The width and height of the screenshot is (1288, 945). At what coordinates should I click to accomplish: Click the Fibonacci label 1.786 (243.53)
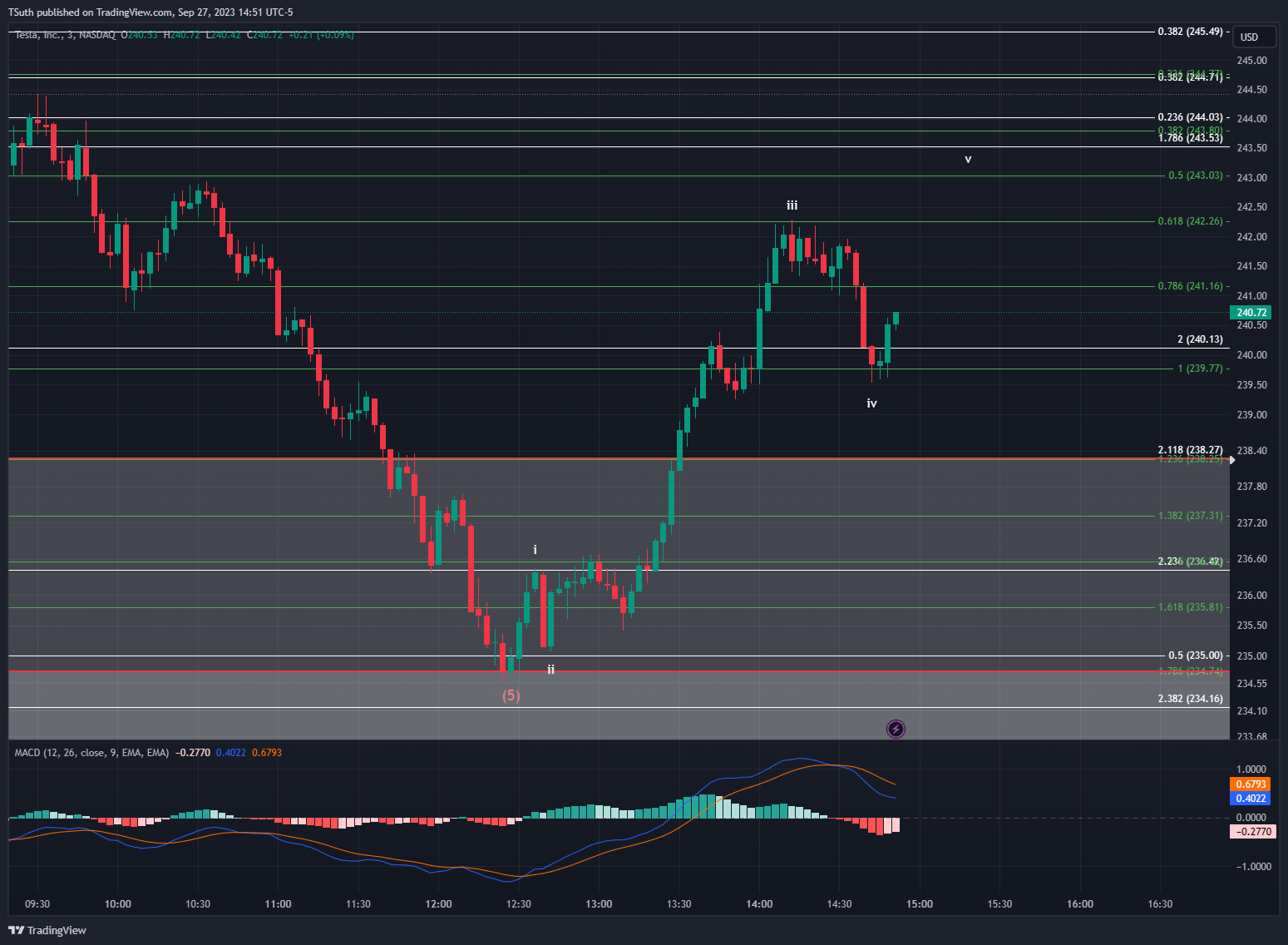(x=1190, y=138)
